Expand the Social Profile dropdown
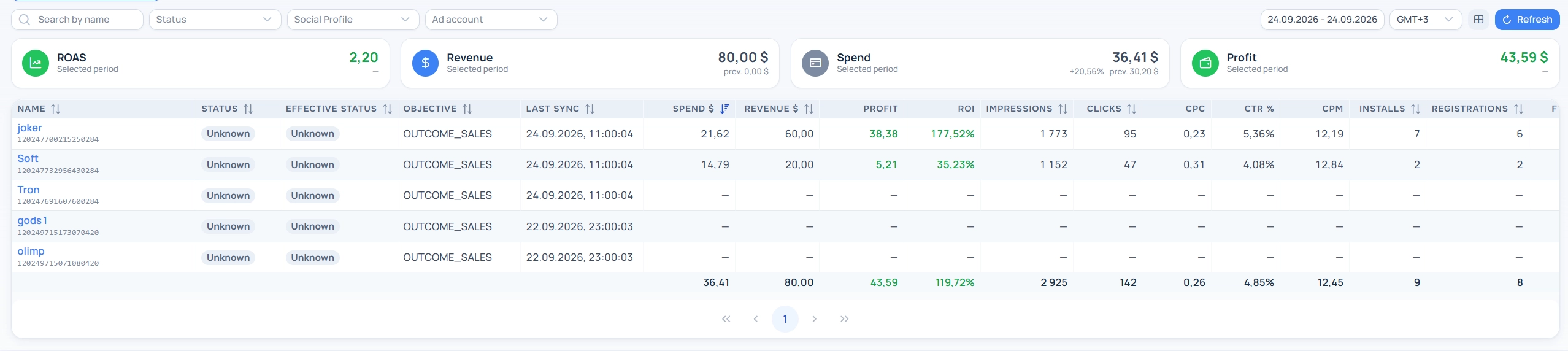 (x=353, y=20)
